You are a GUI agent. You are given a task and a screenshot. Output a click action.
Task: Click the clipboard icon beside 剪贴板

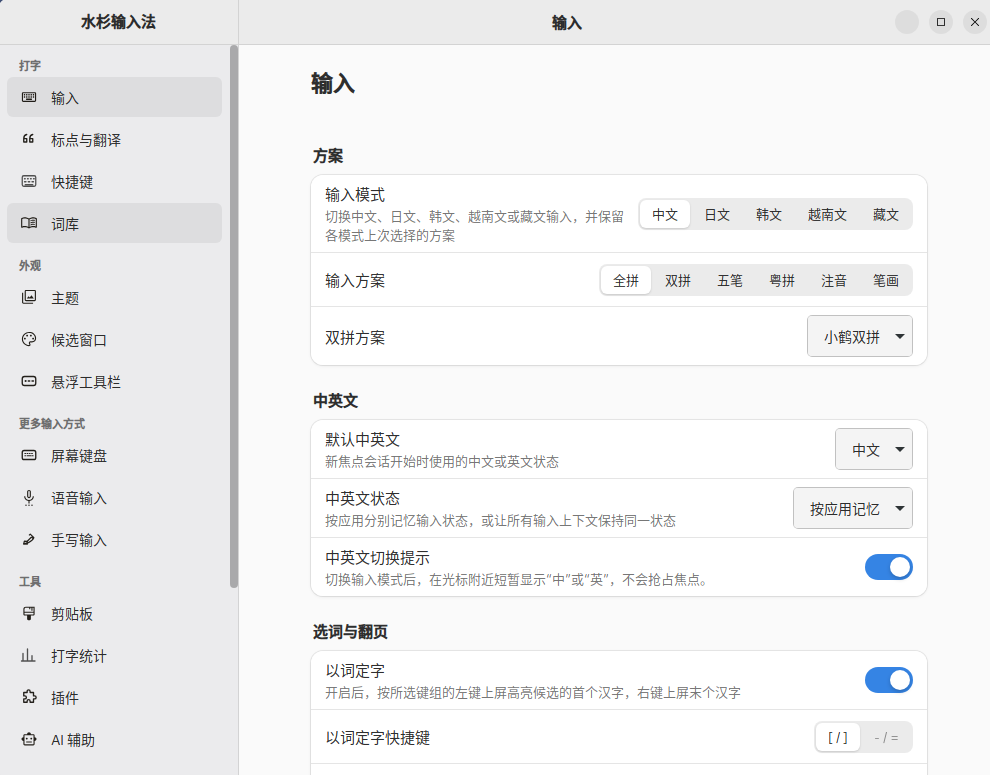pos(29,613)
